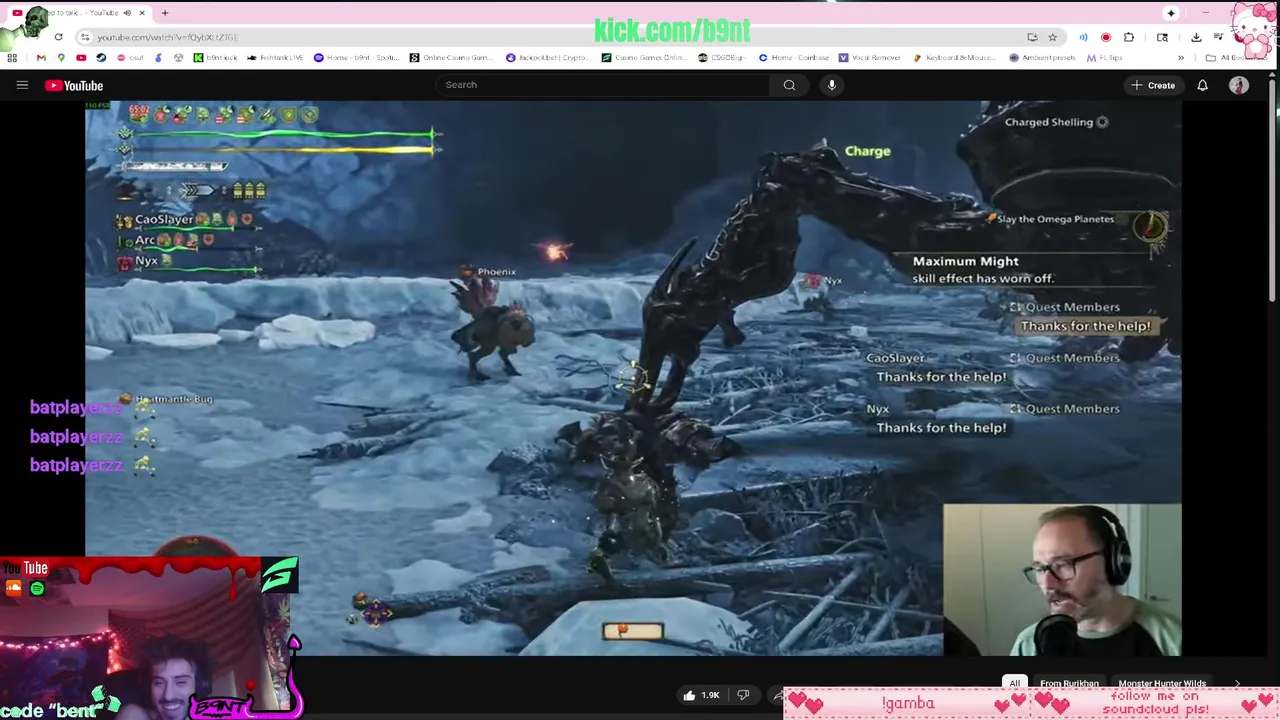Screen dimensions: 1280x720
Task: Open the b9nt kick bookmark
Action: [x=215, y=58]
